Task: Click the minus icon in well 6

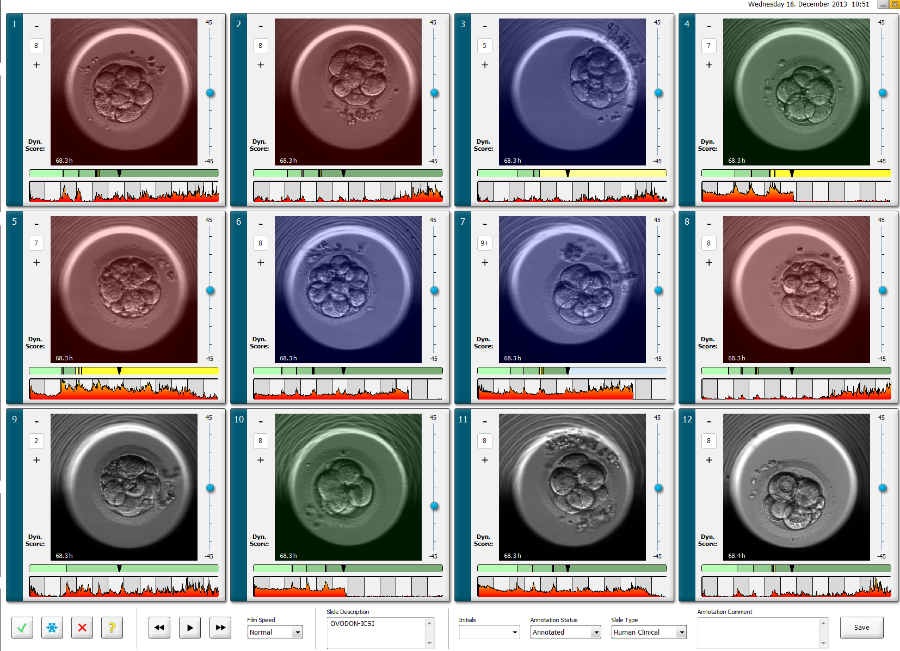Action: (x=261, y=222)
